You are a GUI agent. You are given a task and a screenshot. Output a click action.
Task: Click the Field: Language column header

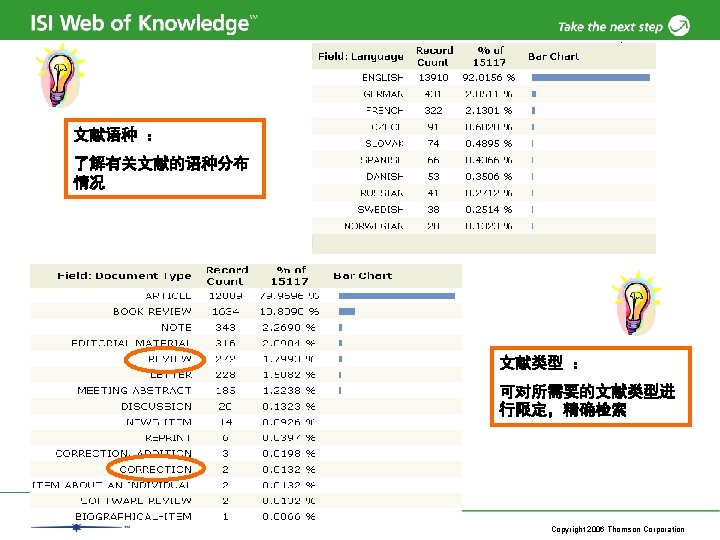point(361,56)
